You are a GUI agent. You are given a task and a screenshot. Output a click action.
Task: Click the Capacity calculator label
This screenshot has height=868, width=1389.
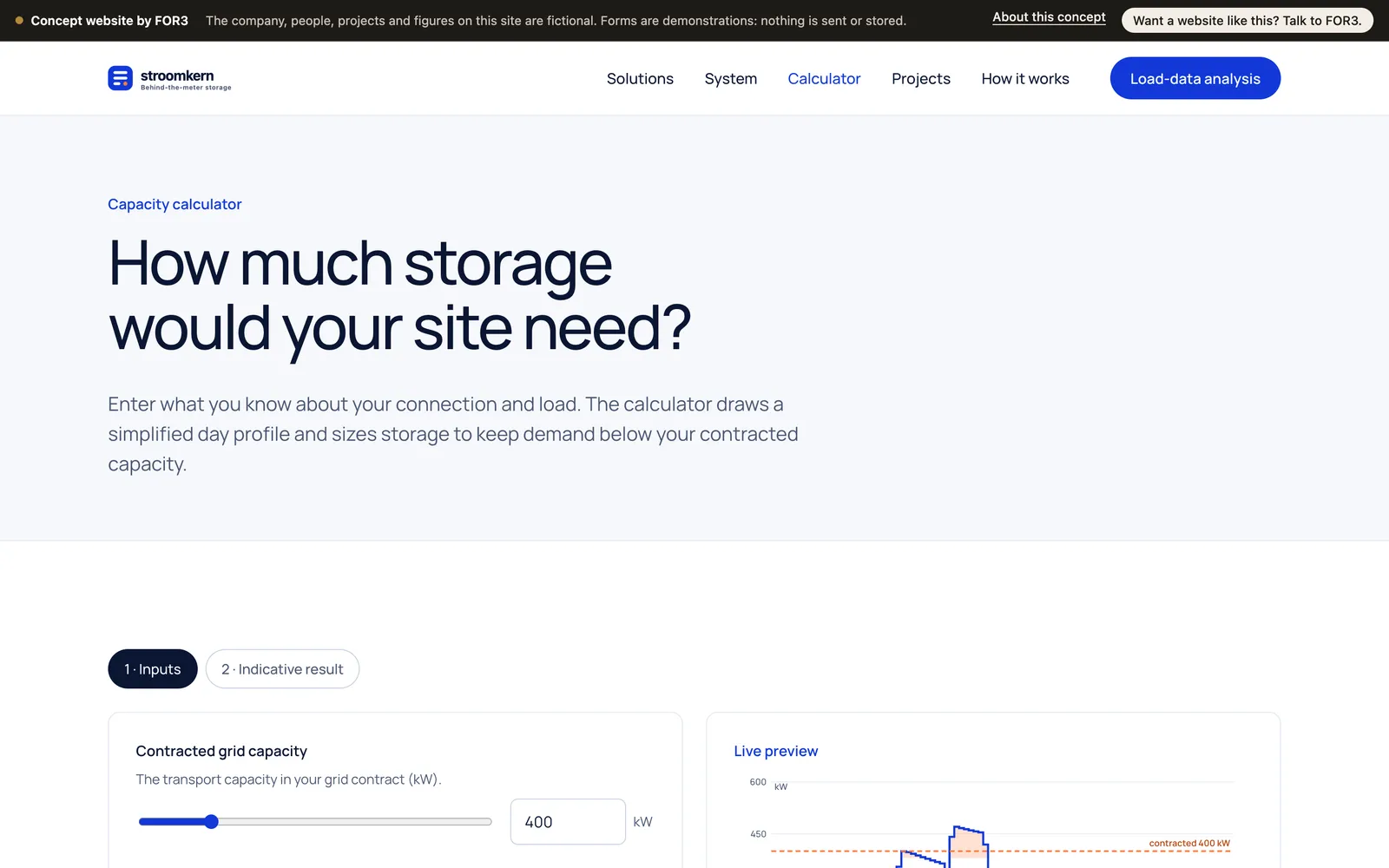174,205
